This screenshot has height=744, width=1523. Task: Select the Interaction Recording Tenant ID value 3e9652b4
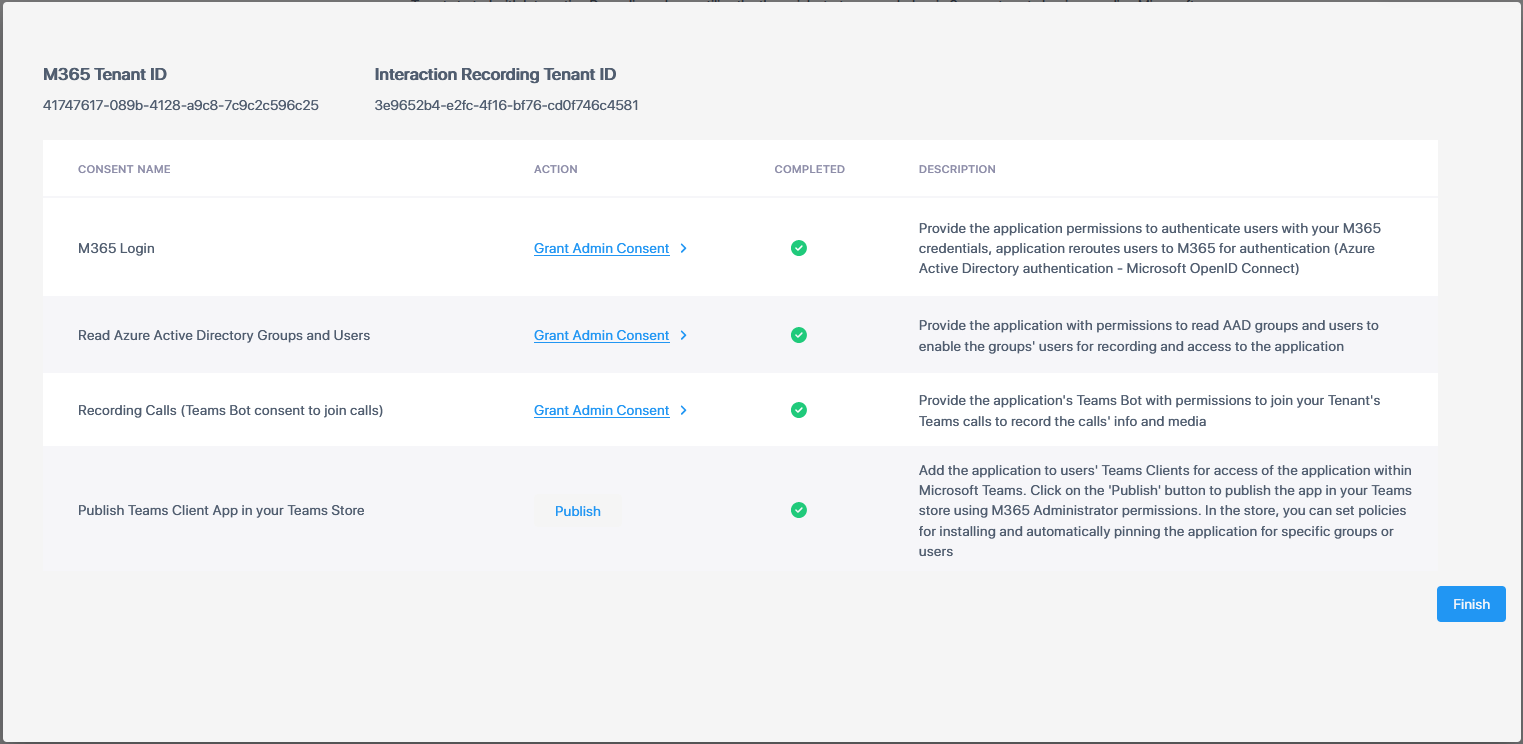(506, 105)
